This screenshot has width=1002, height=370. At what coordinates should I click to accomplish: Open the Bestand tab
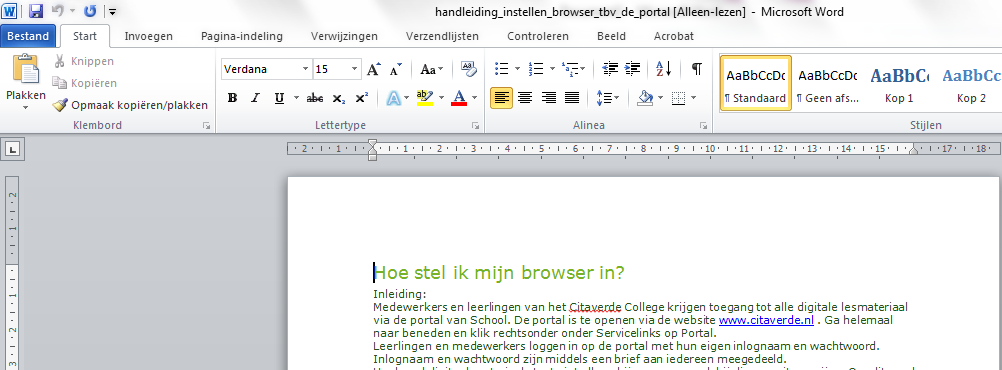click(x=27, y=36)
